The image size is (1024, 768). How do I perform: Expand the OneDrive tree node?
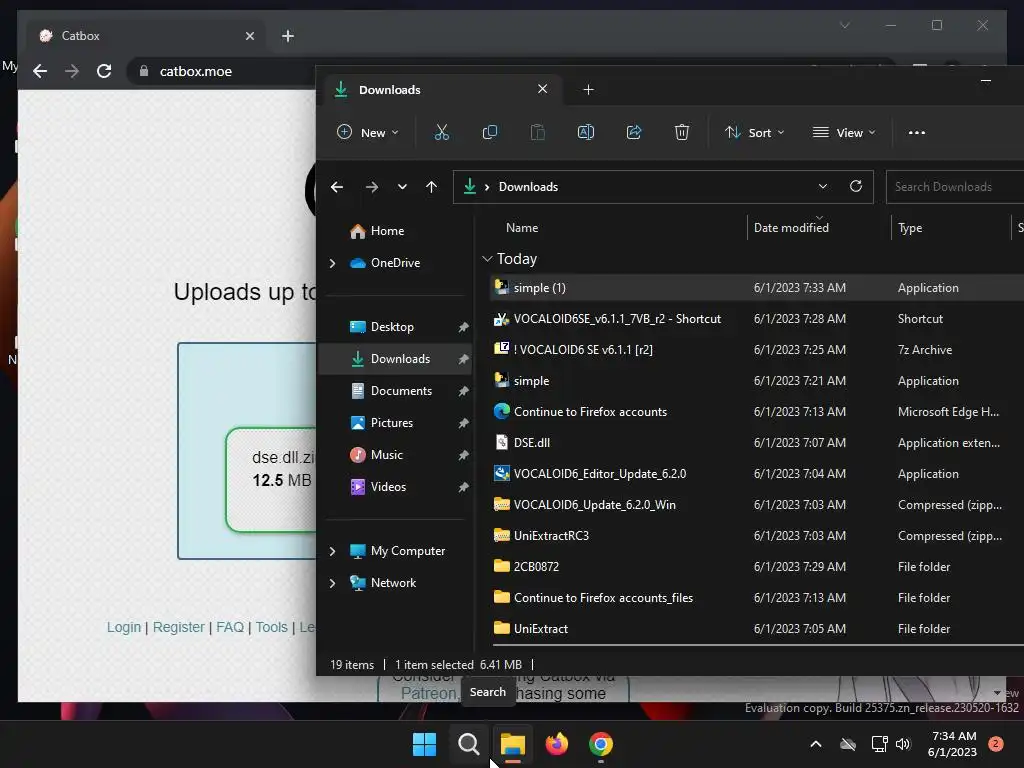click(332, 263)
